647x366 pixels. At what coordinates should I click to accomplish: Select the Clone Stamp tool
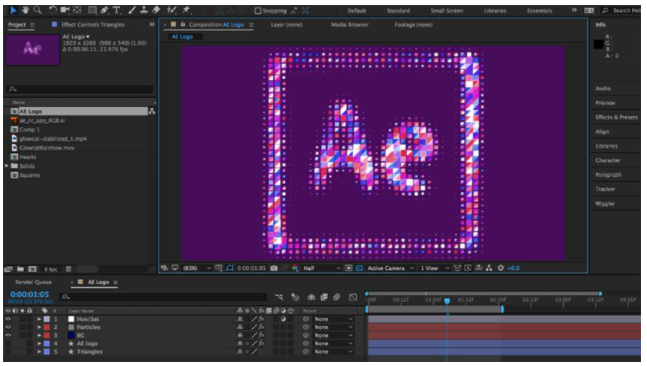click(x=144, y=10)
